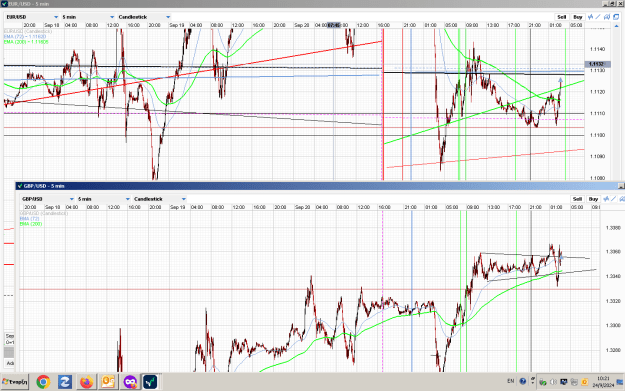The width and height of the screenshot is (625, 391).
Task: Open EUR/USD instrument dropdown
Action: pyautogui.click(x=32, y=17)
